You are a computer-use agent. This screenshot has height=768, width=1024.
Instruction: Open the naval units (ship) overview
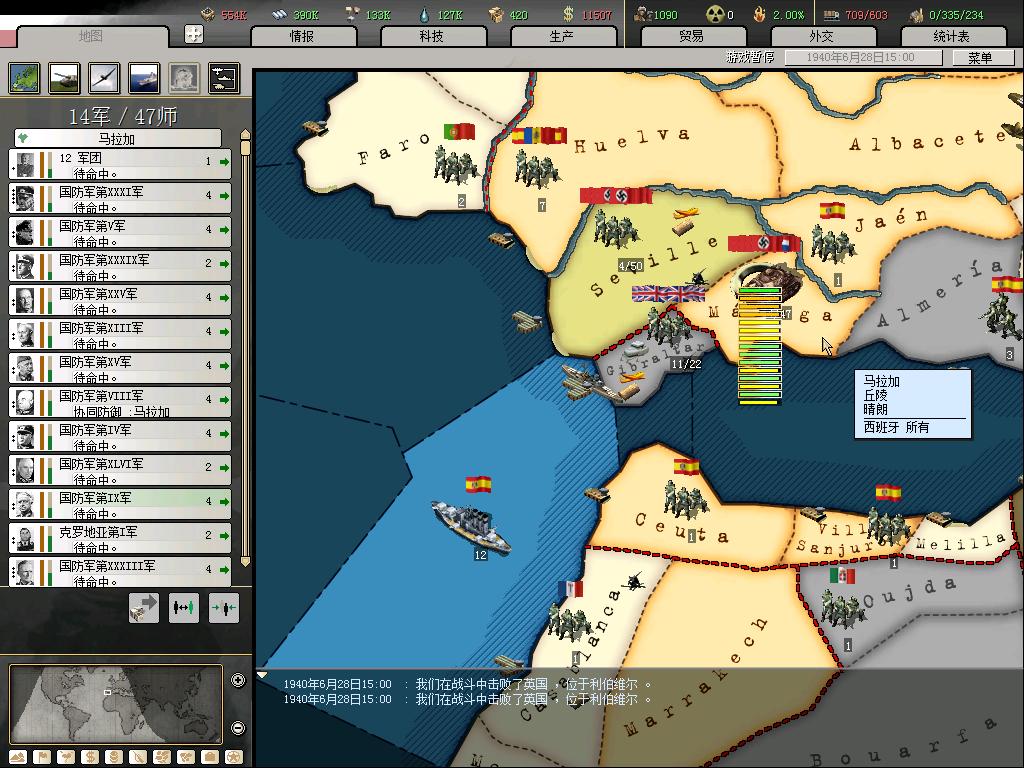(x=144, y=78)
